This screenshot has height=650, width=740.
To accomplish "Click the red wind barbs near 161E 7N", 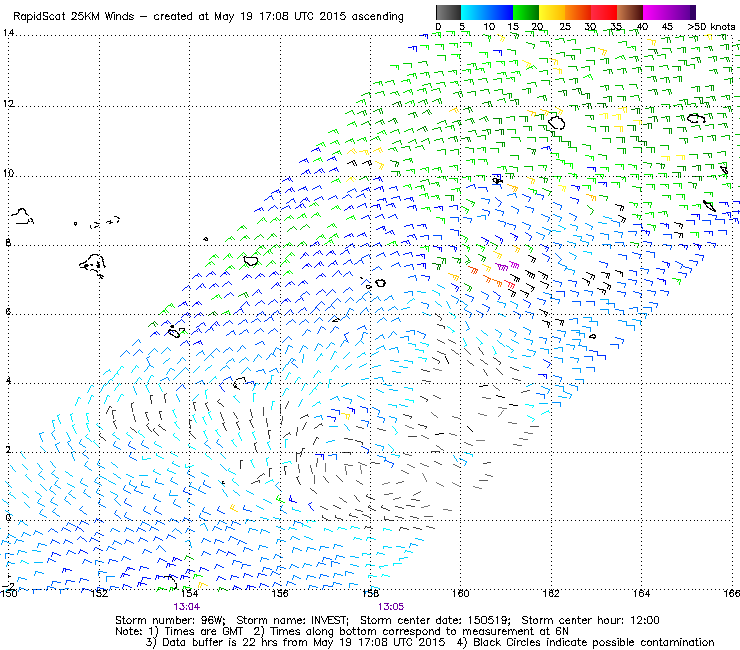I will (x=509, y=284).
